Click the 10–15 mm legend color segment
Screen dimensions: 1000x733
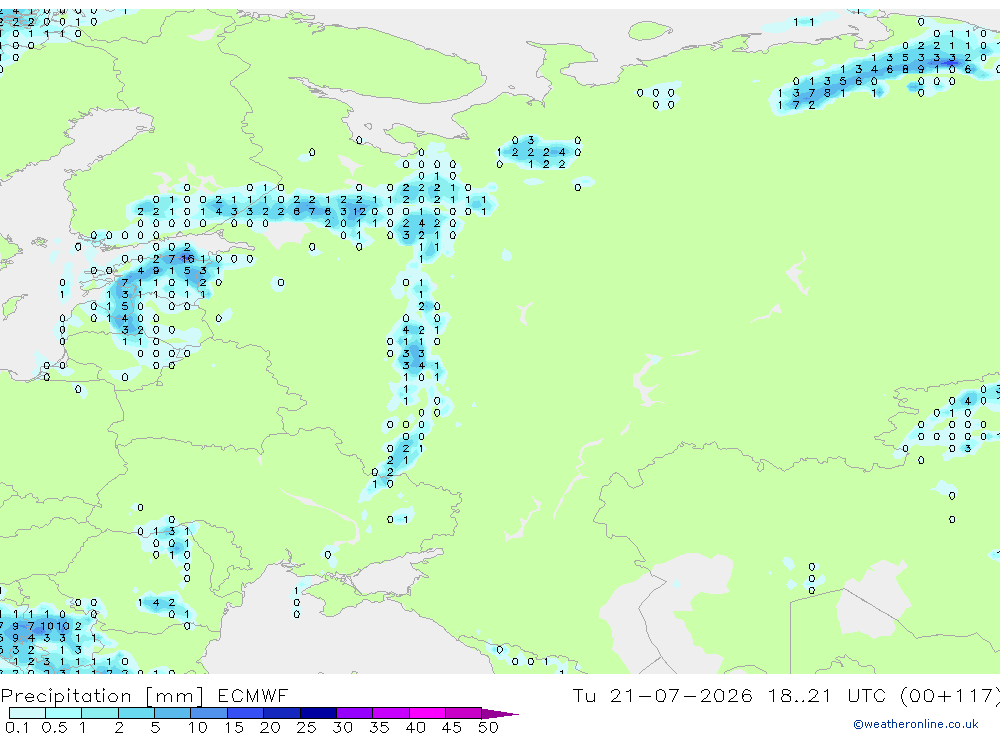[209, 713]
